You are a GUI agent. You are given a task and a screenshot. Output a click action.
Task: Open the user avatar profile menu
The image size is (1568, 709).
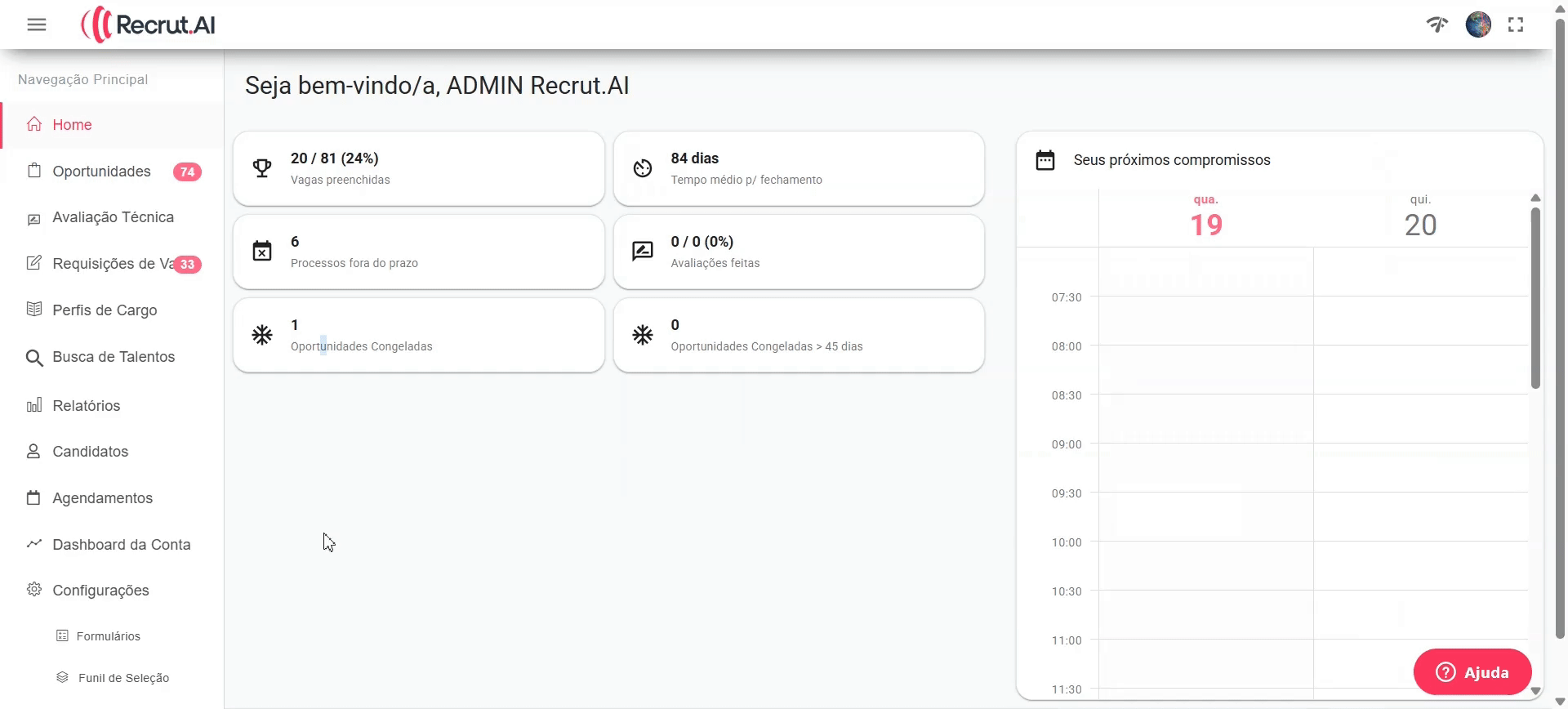pos(1478,25)
